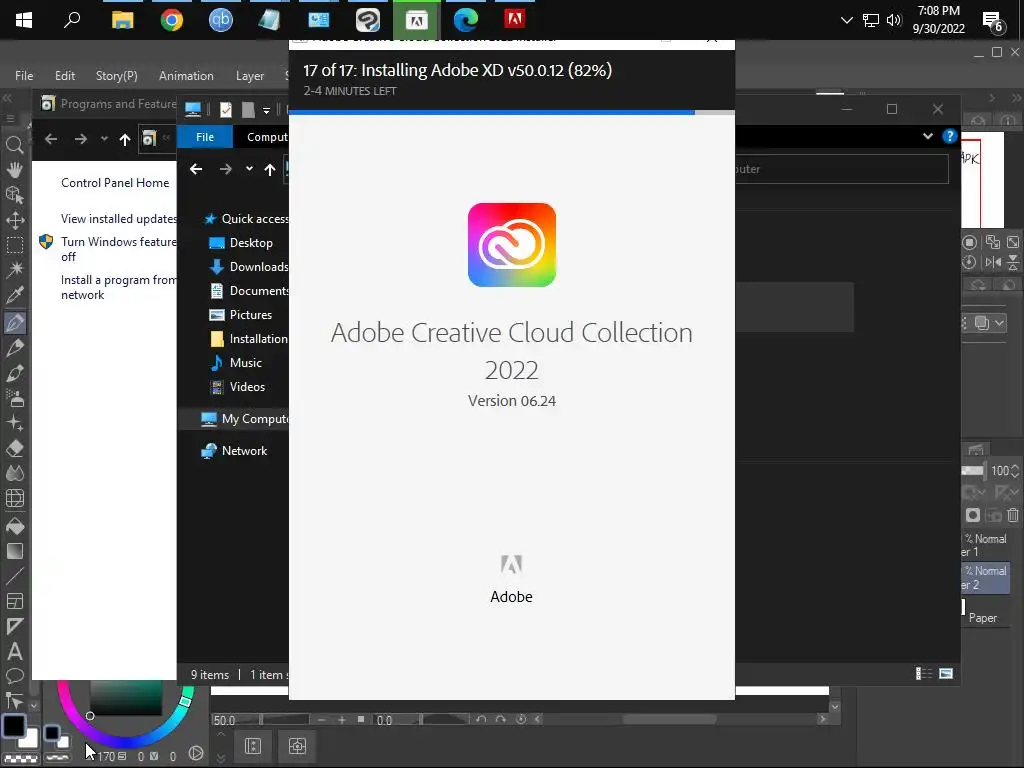
Task: Click Turn Windows features on or off
Action: tap(119, 249)
